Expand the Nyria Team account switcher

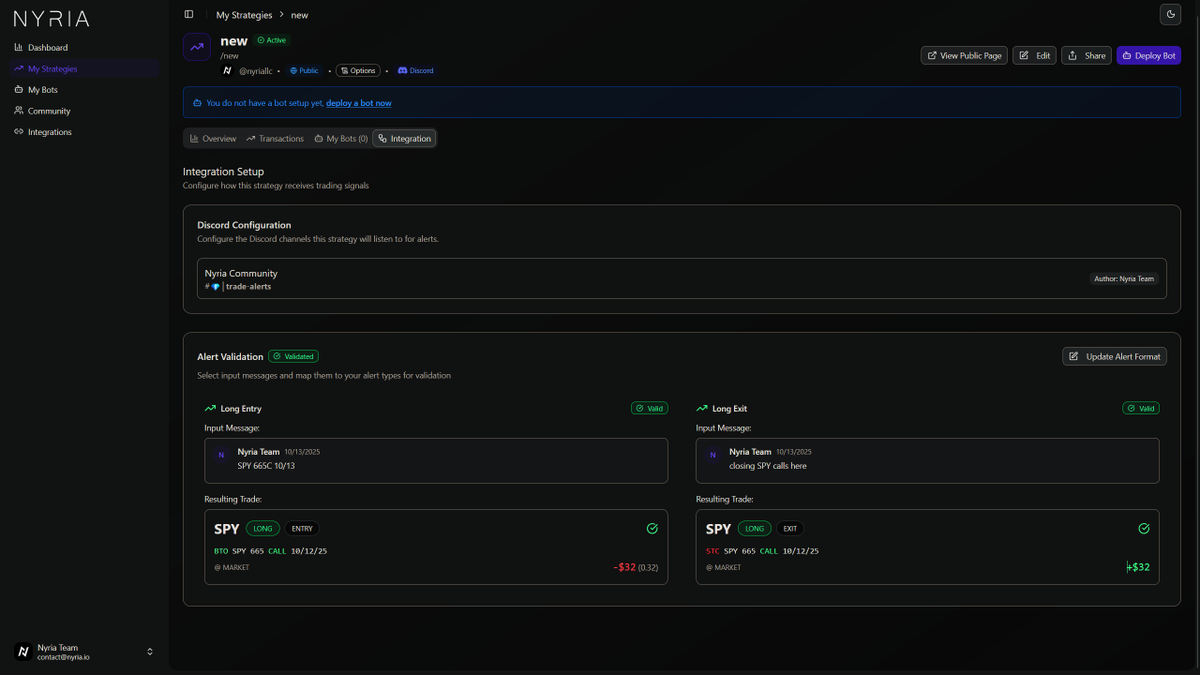click(84, 652)
